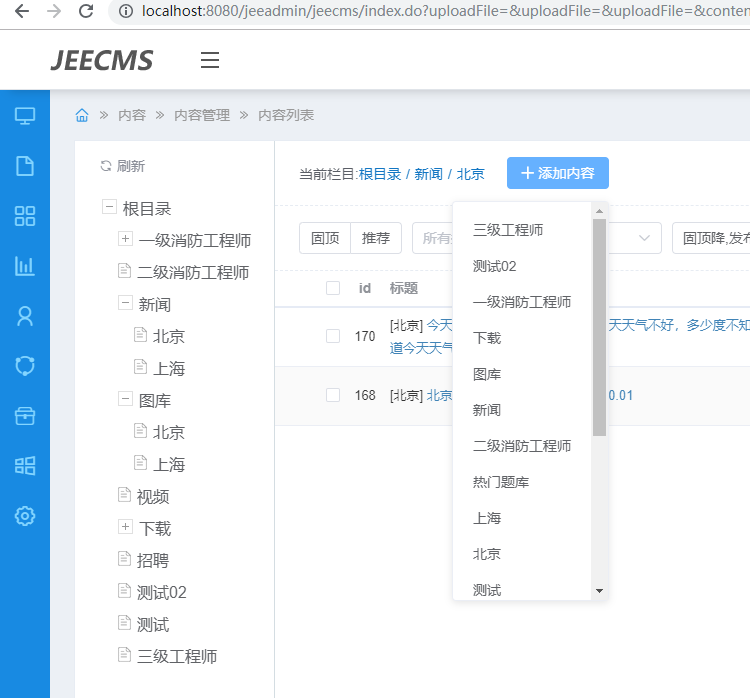Open the document page icon in sidebar
750x698 pixels.
tap(25, 166)
